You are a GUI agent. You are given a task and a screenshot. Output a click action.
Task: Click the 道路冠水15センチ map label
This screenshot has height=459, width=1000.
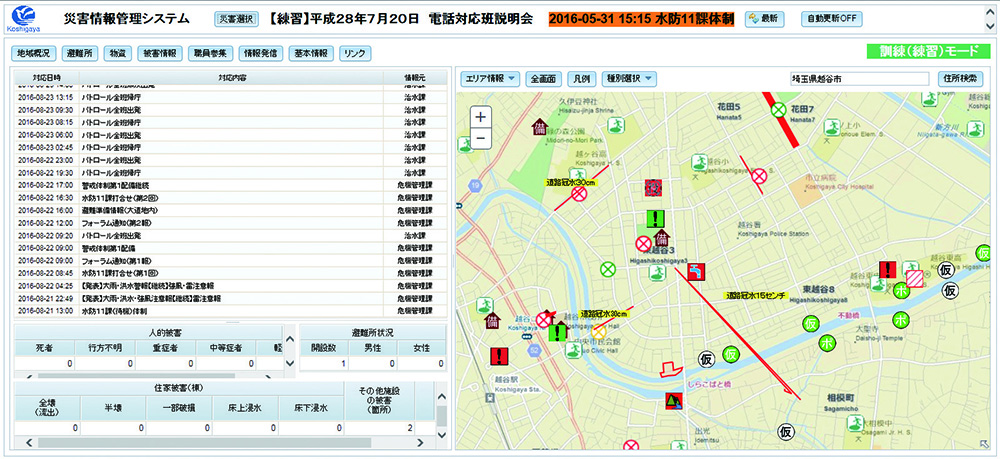758,296
